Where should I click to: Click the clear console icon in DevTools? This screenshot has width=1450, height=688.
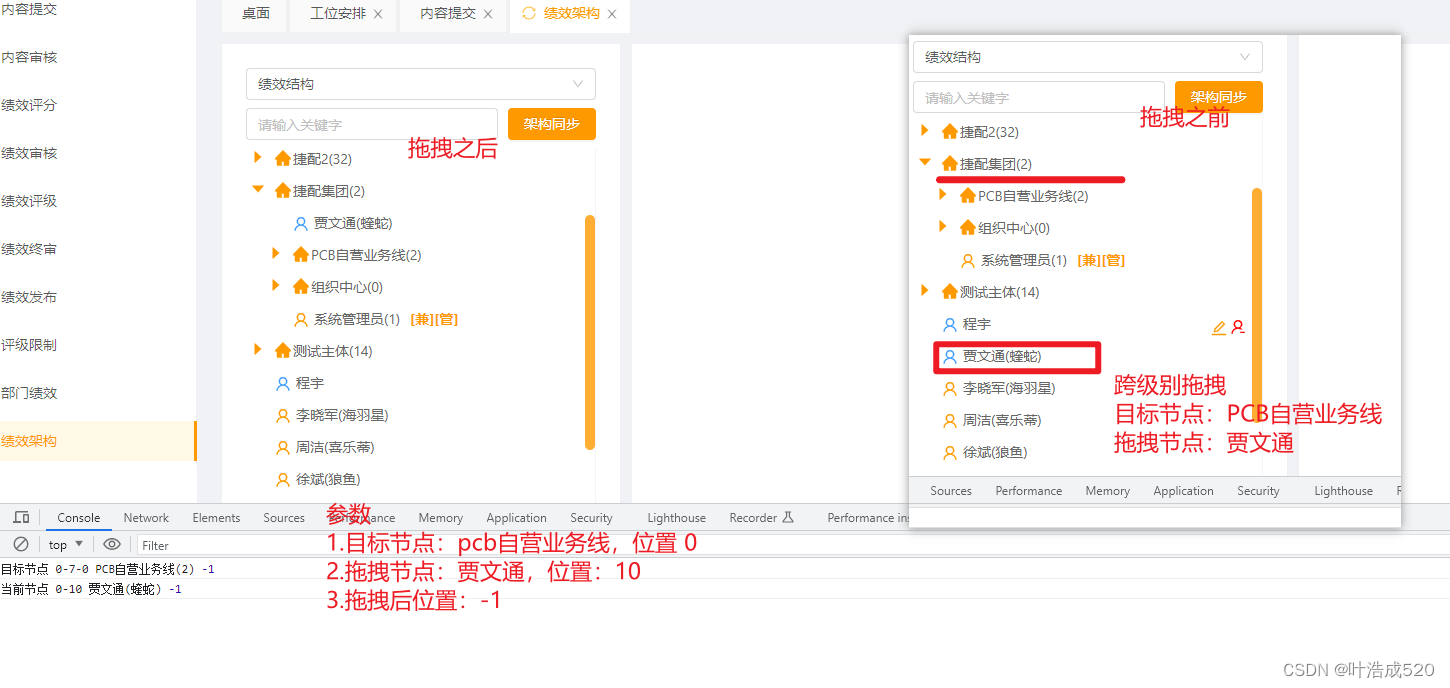point(21,543)
